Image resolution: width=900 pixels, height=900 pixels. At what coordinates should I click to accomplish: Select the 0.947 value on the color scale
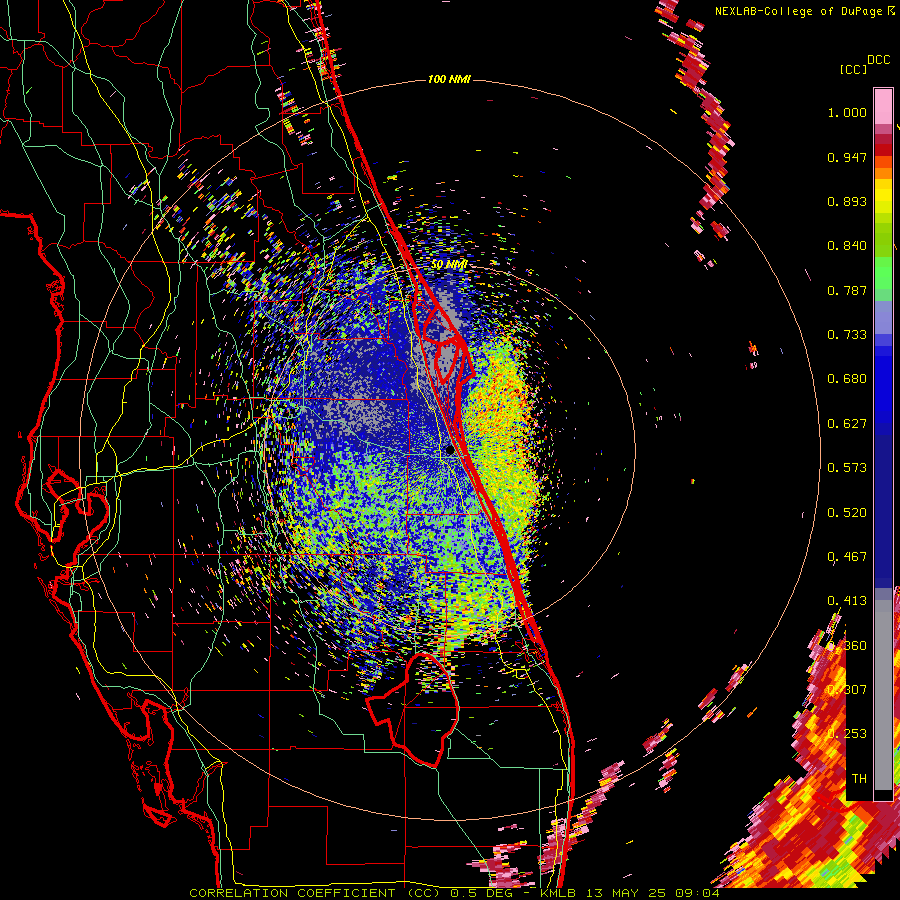click(x=847, y=157)
